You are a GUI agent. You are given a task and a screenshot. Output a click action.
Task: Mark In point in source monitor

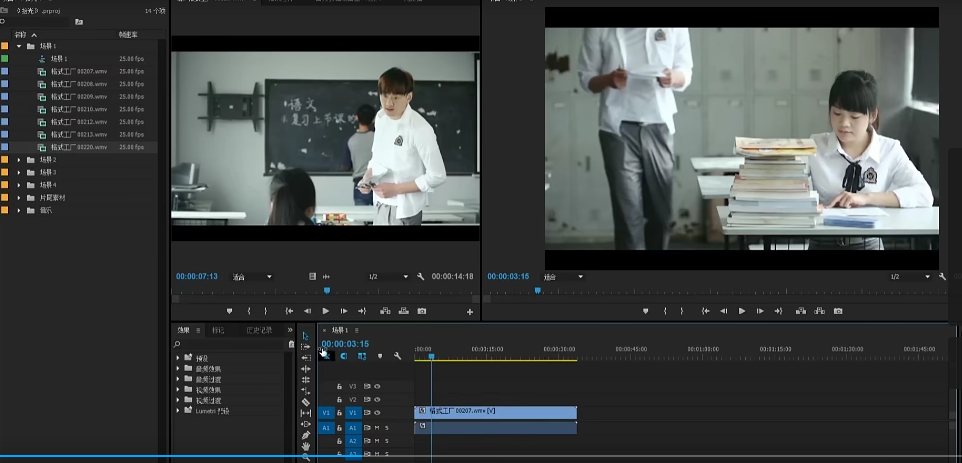[x=248, y=311]
